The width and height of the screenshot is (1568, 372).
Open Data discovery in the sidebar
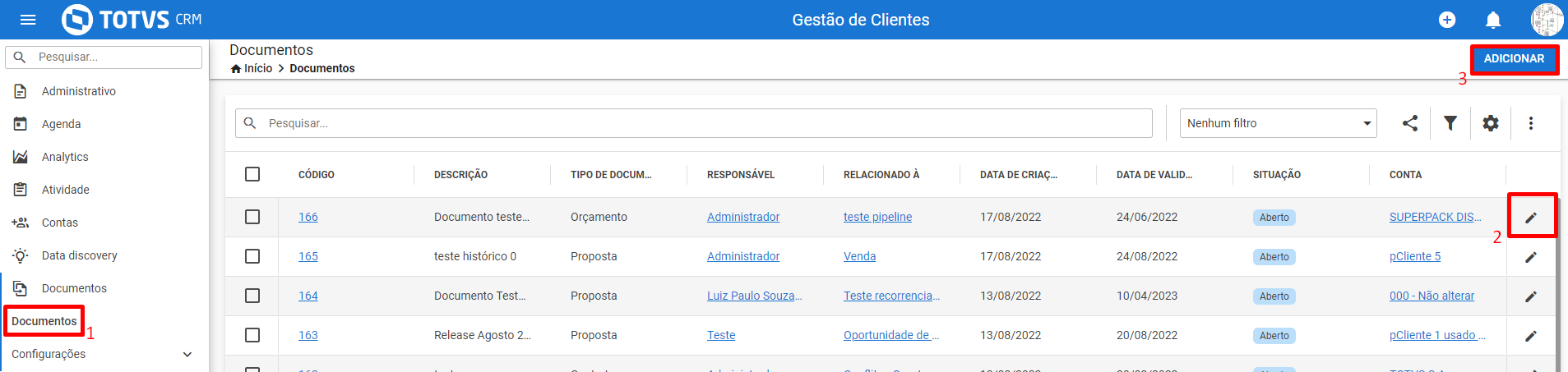click(x=80, y=255)
